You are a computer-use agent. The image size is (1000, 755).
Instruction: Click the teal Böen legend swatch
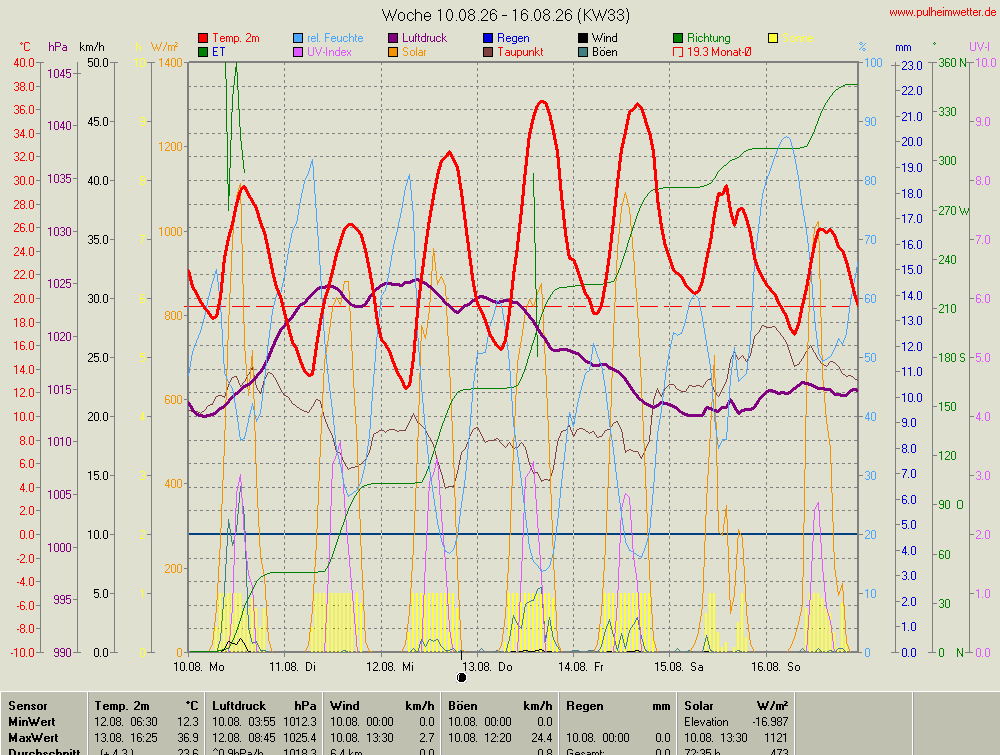(583, 52)
